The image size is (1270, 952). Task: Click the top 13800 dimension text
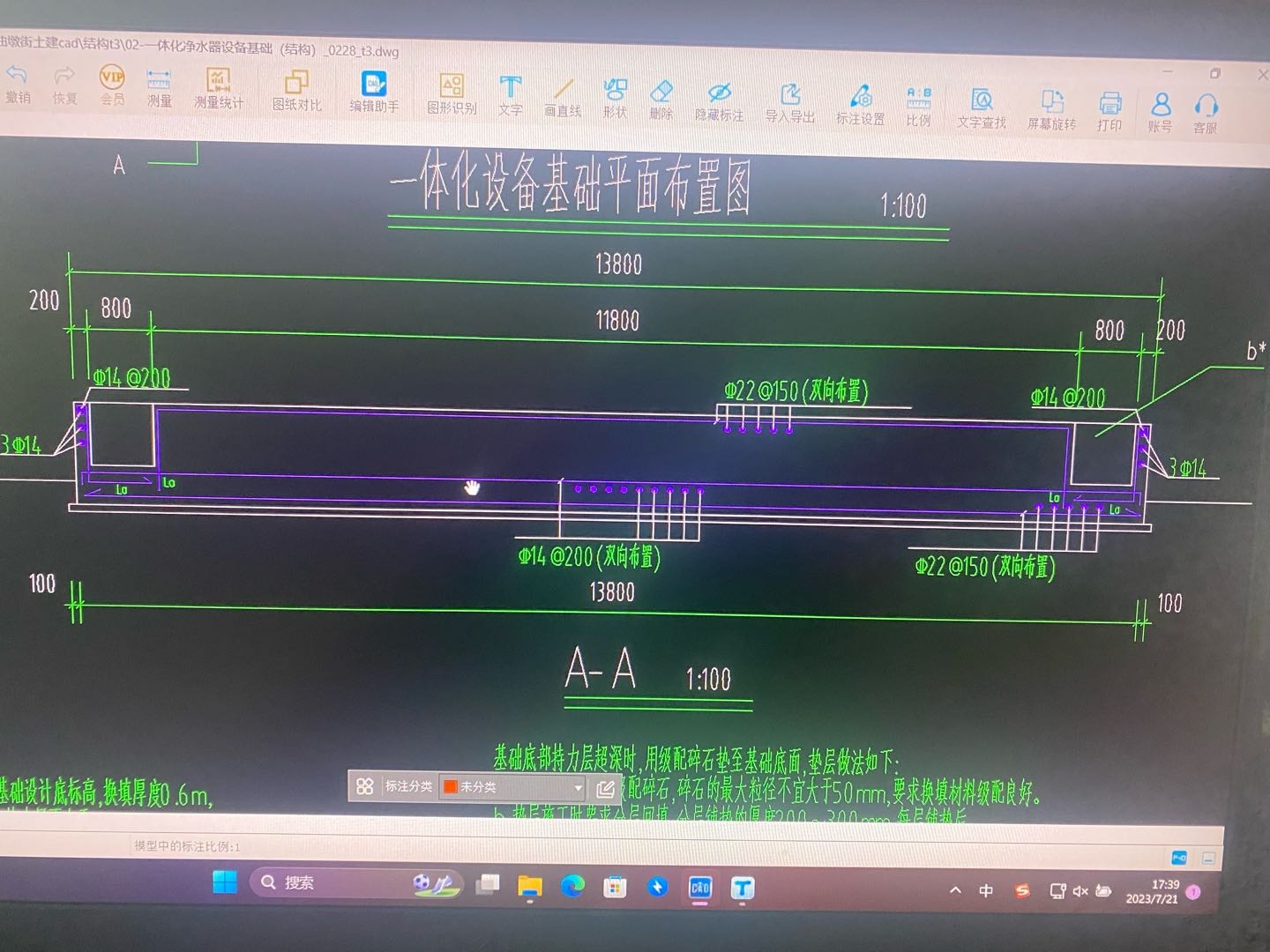point(618,264)
